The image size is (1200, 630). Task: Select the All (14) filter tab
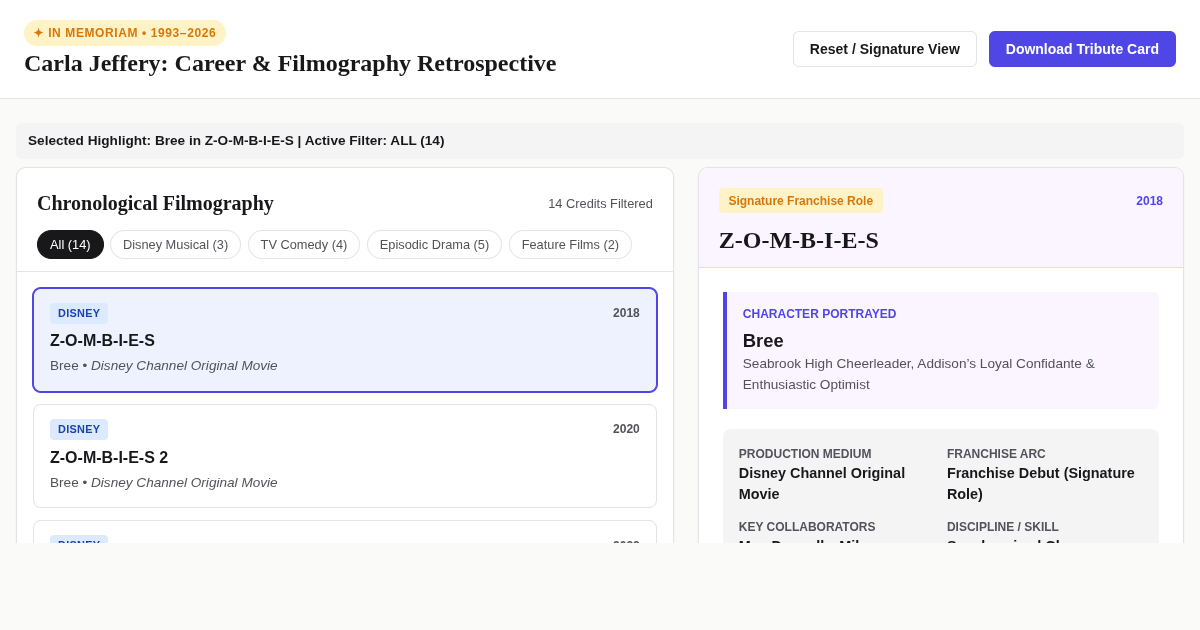click(70, 245)
